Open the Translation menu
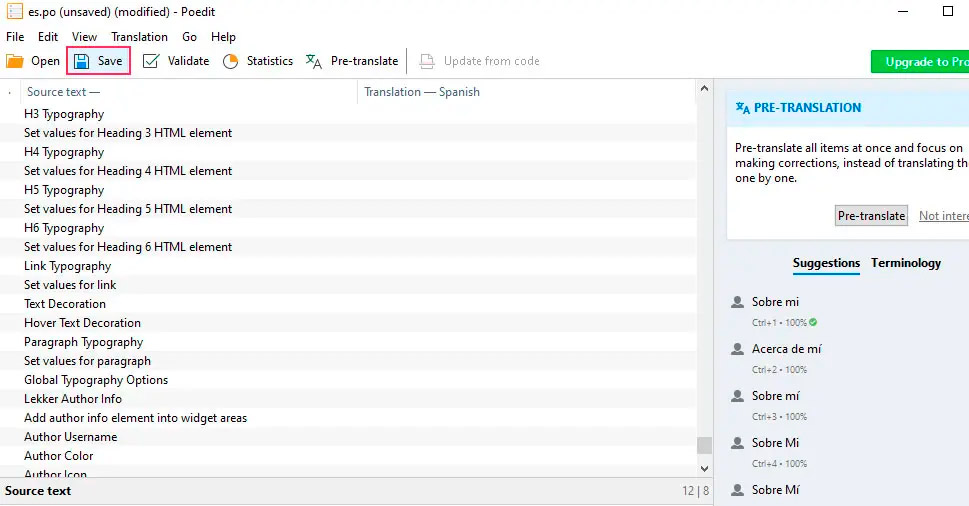Viewport: 969px width, 506px height. tap(139, 37)
